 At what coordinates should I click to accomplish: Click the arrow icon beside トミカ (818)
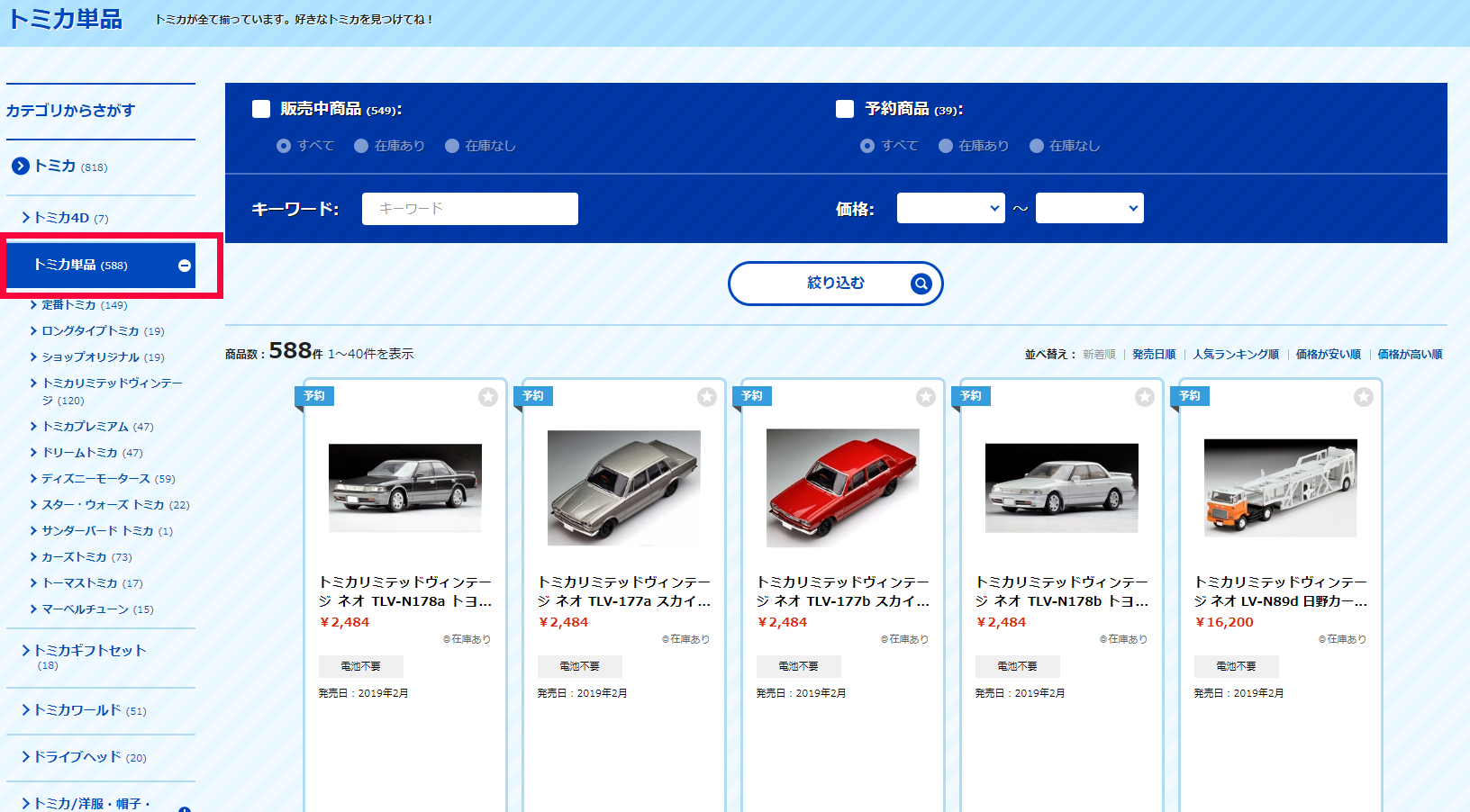(x=21, y=166)
